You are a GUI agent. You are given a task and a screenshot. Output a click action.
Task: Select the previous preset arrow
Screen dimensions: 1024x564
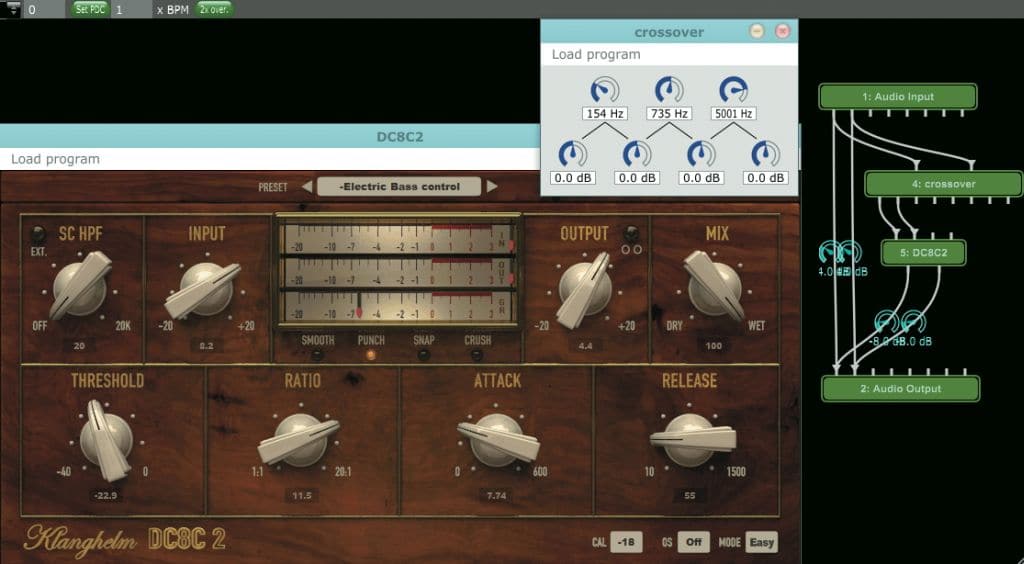[x=306, y=187]
